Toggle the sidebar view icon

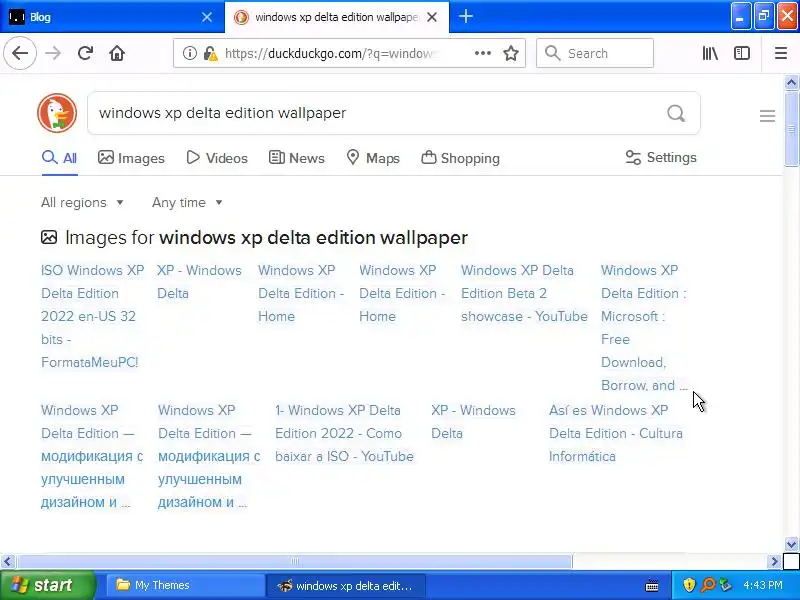742,53
